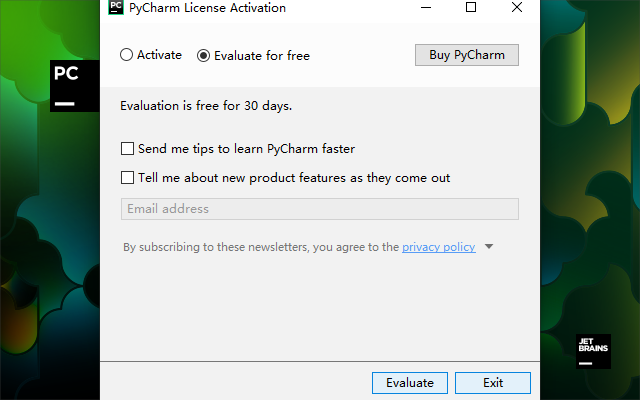
Task: Click the Exit button
Action: coord(493,383)
